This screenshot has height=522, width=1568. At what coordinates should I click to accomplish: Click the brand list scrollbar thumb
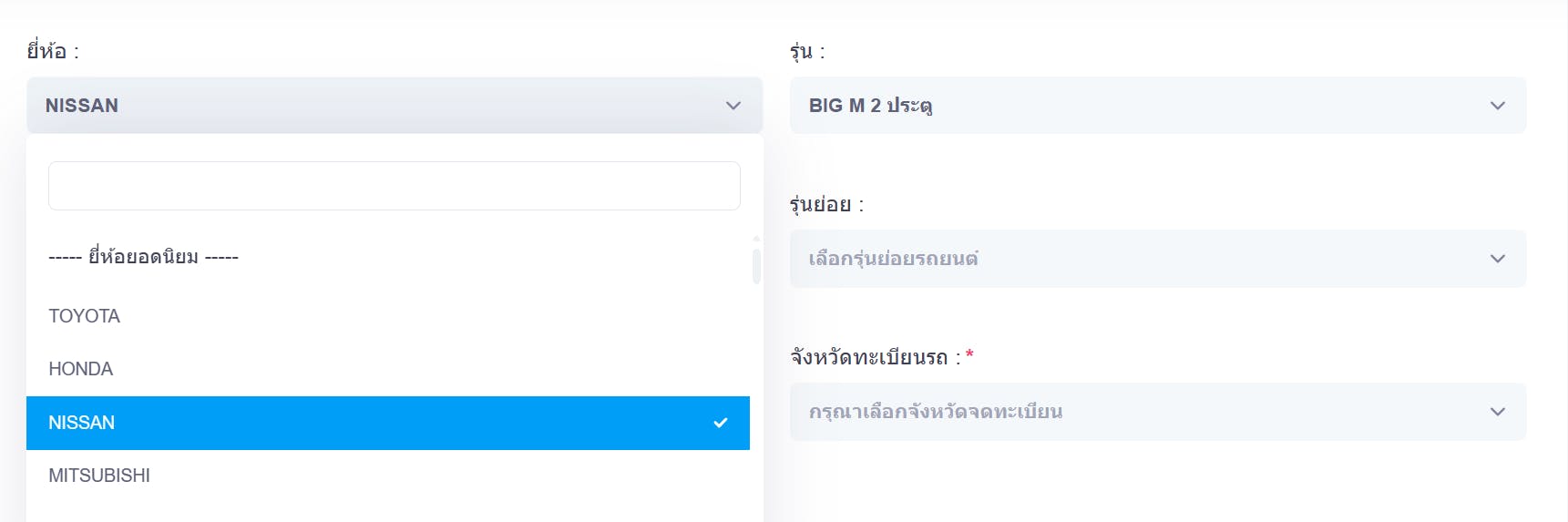coord(756,266)
